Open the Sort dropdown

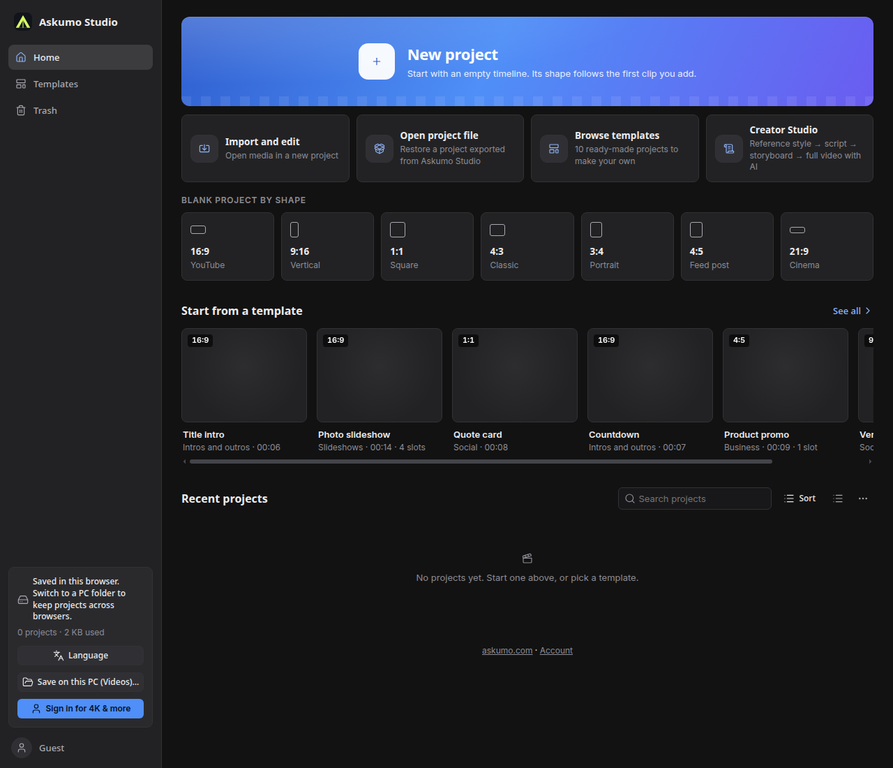click(x=800, y=499)
